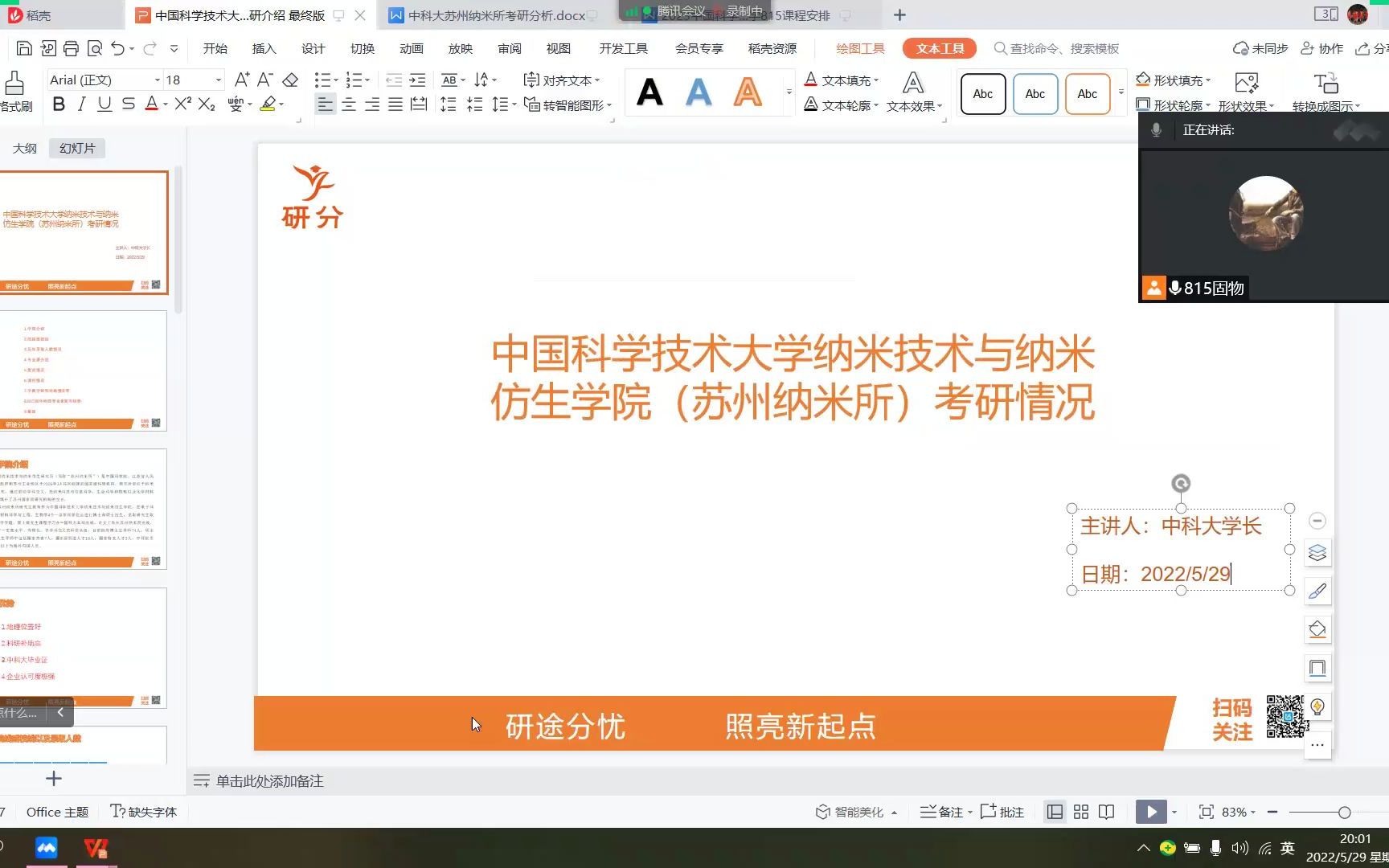Click 智能美化 in status bar
The height and width of the screenshot is (868, 1389).
coord(856,812)
